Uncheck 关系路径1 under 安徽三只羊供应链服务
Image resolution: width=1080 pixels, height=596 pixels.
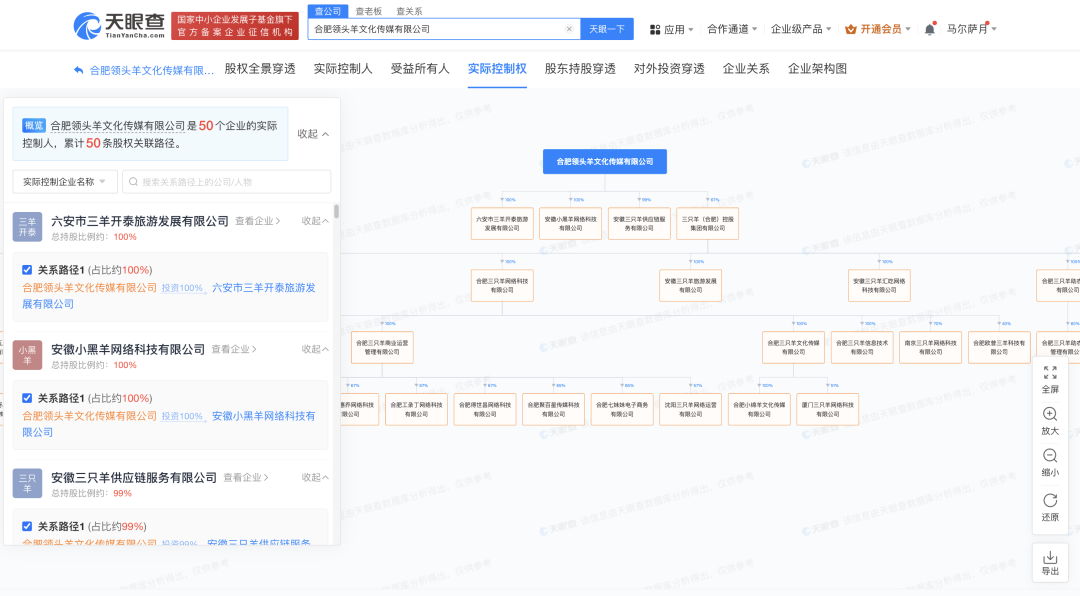[x=27, y=526]
